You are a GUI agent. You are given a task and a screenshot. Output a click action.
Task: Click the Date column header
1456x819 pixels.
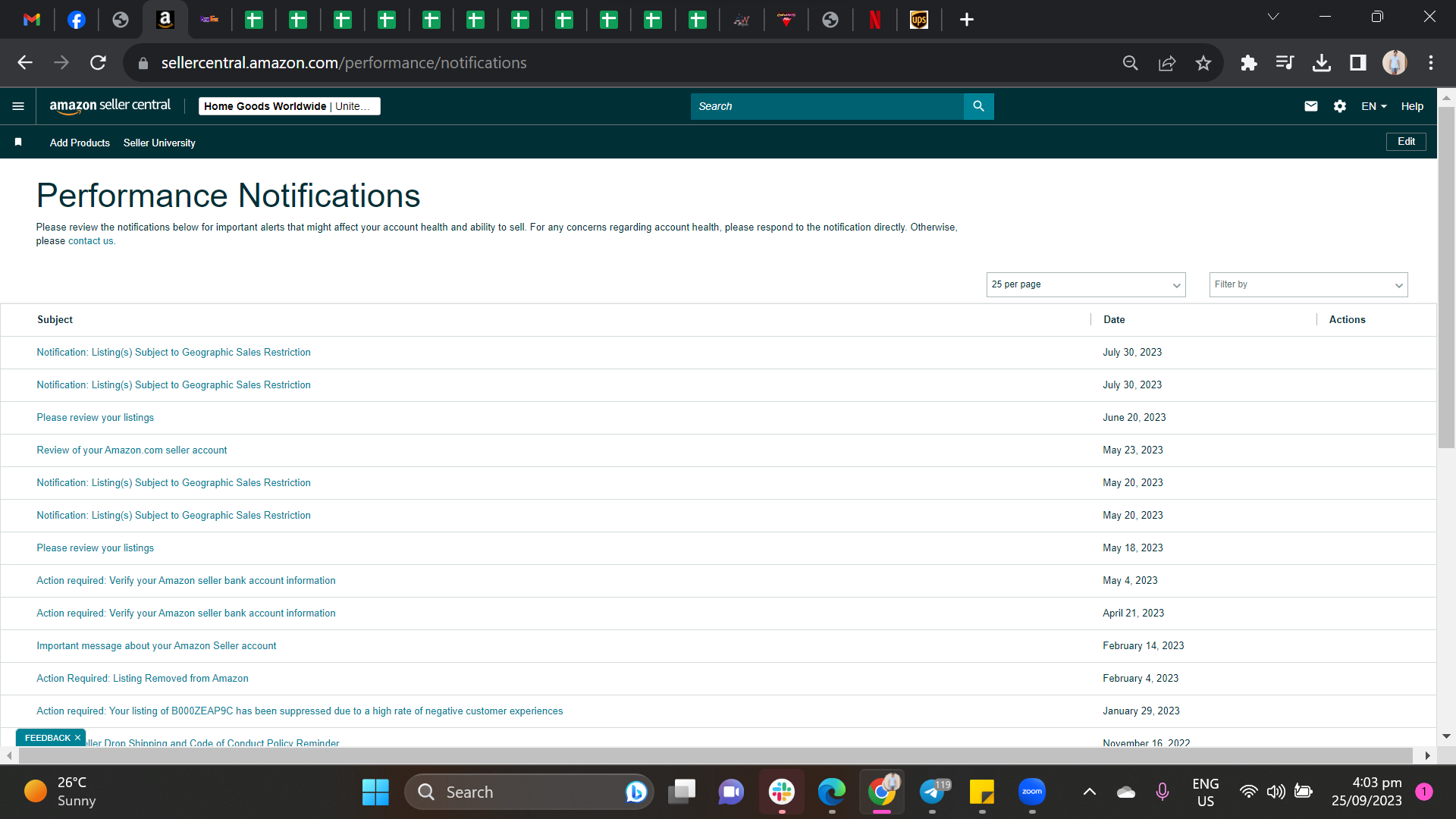tap(1114, 320)
